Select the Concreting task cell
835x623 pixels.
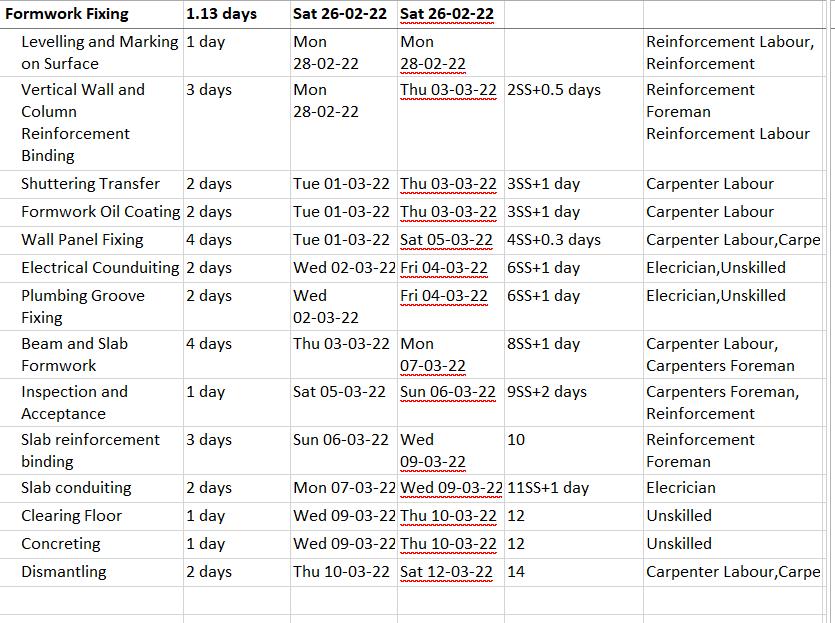point(61,544)
